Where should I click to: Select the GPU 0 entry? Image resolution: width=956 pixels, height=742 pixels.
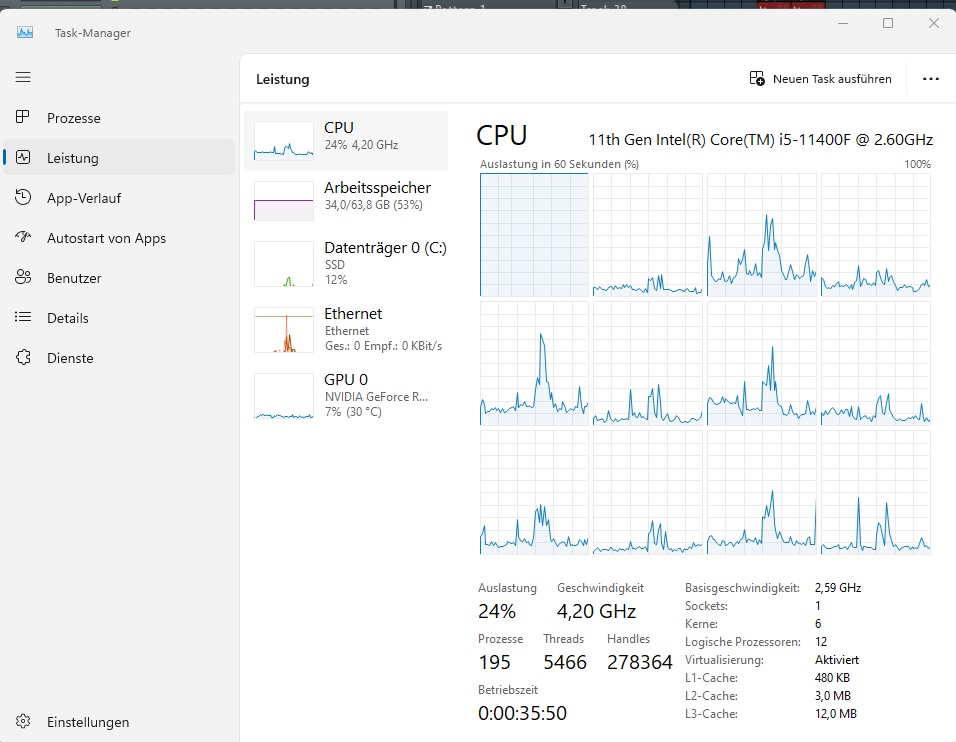[x=346, y=395]
